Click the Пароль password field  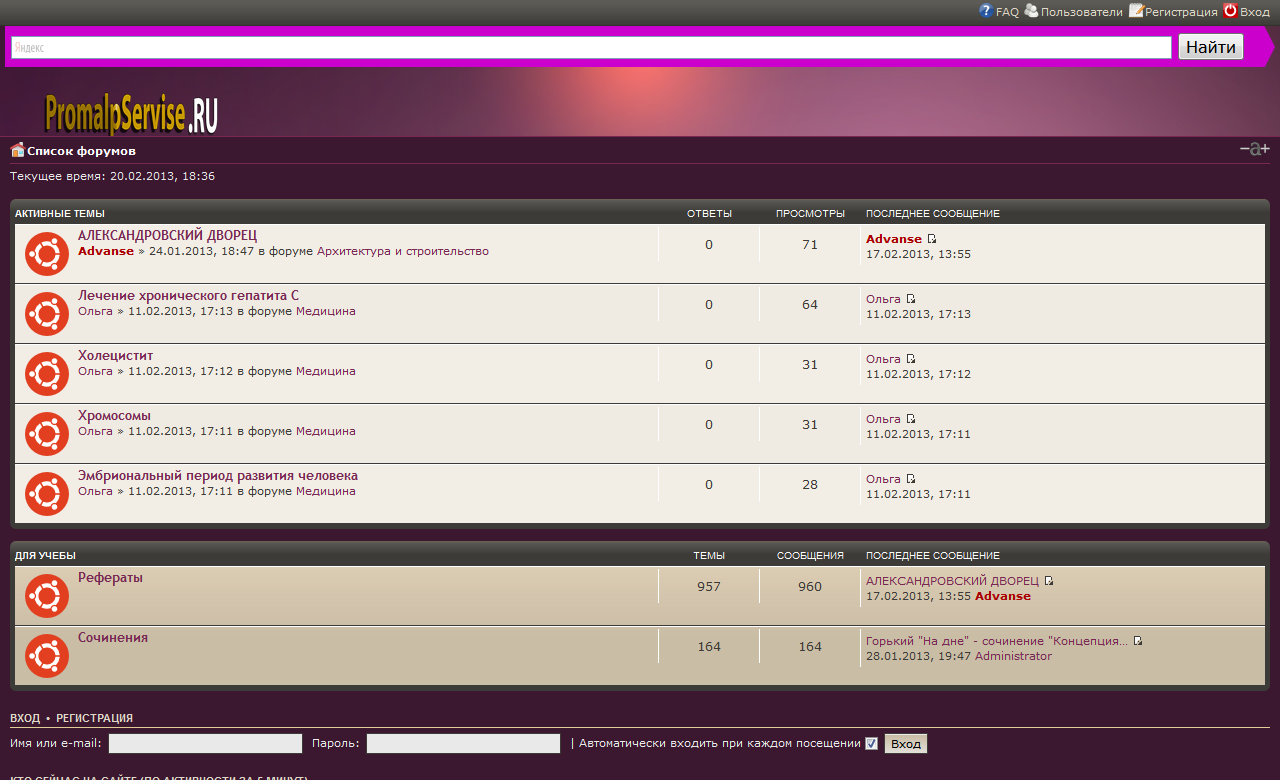click(463, 743)
